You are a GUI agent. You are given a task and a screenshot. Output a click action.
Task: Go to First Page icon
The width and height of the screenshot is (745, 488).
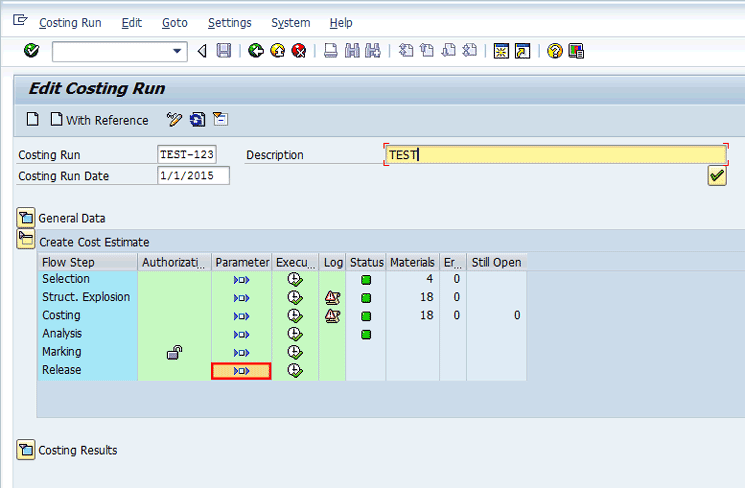point(406,50)
